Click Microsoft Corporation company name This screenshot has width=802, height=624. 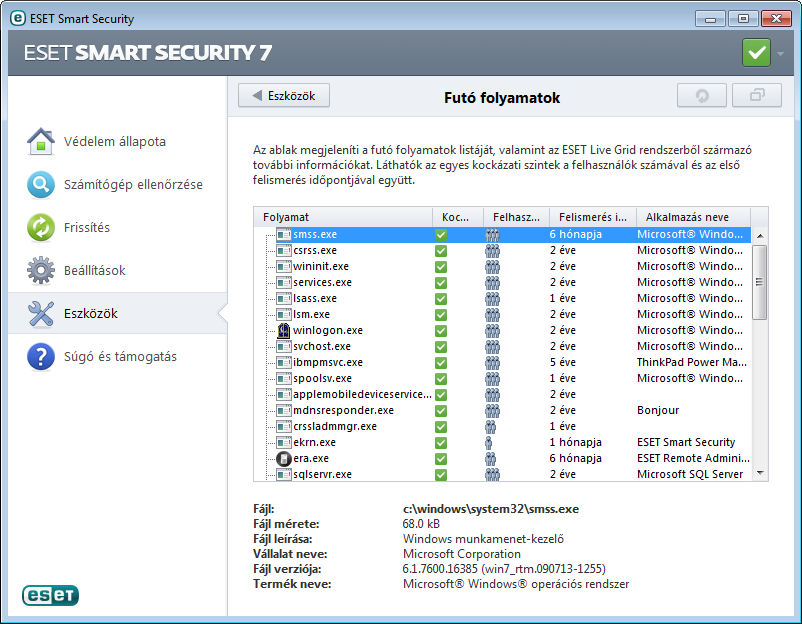461,554
